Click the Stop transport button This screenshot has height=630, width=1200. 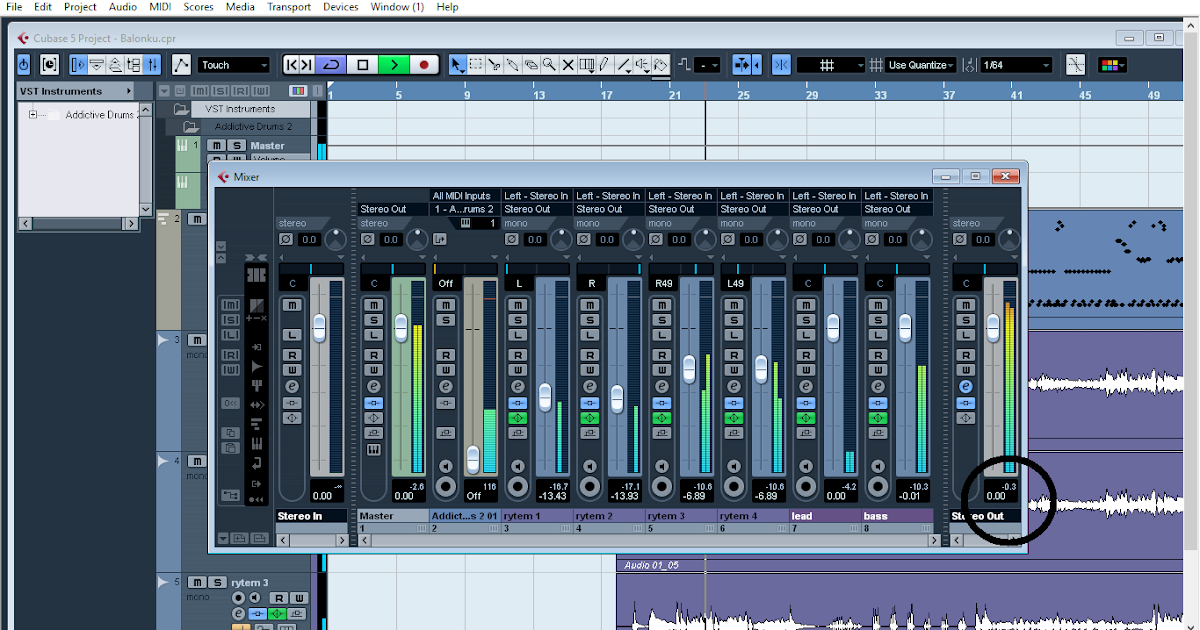tap(363, 65)
